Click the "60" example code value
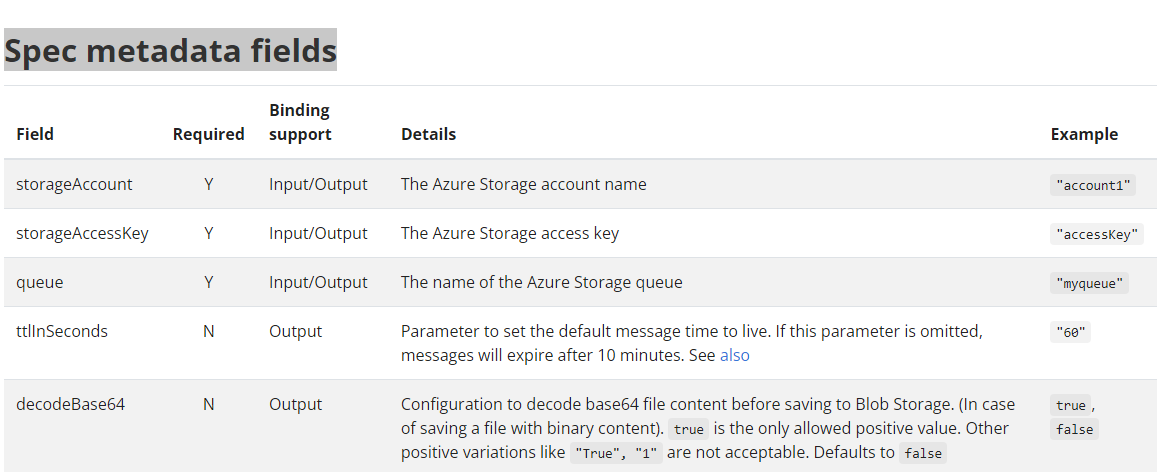The image size is (1157, 472). [x=1070, y=332]
